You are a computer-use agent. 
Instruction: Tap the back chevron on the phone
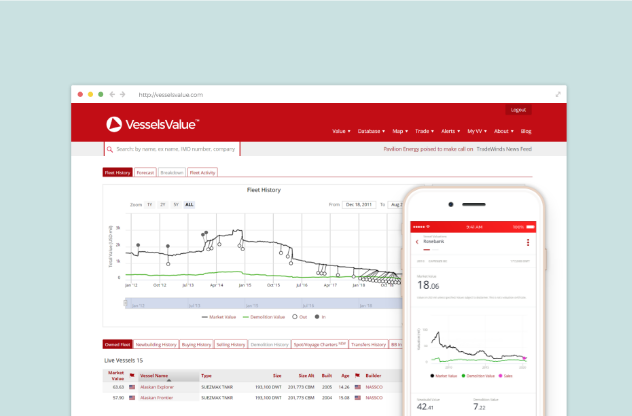coord(417,242)
